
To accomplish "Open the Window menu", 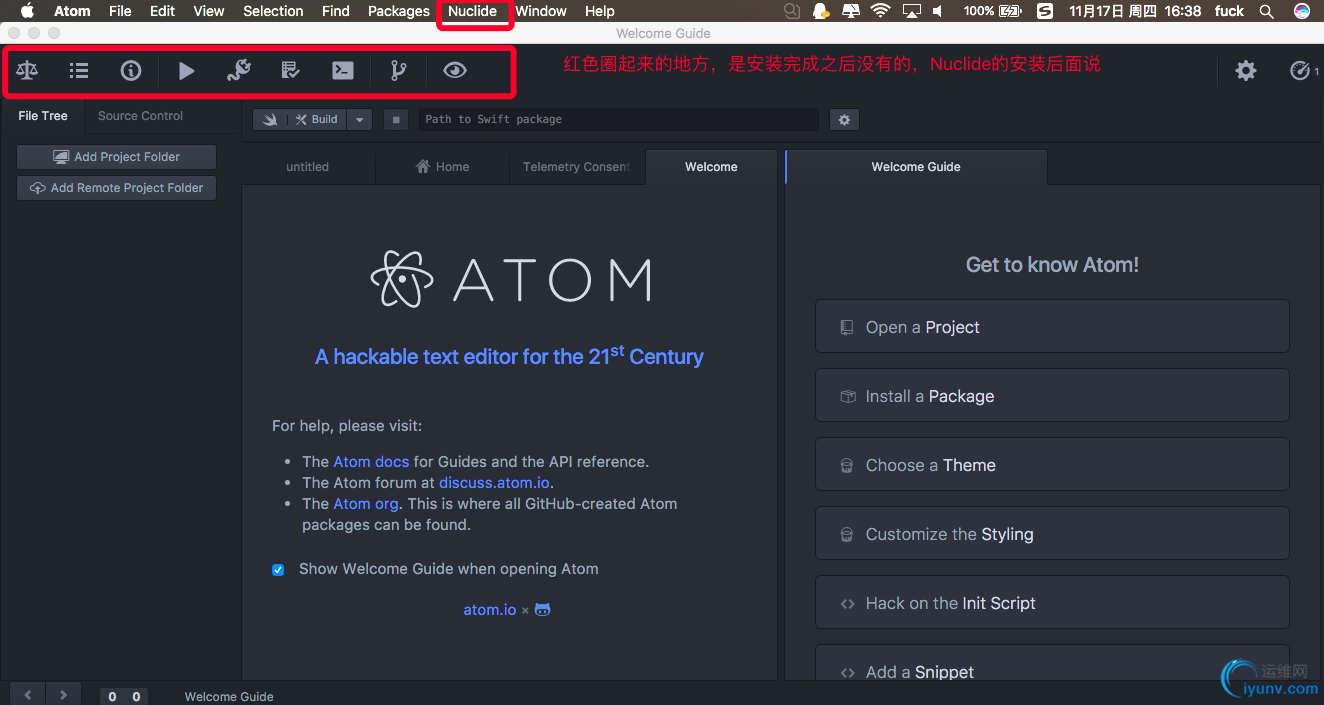I will 541,11.
